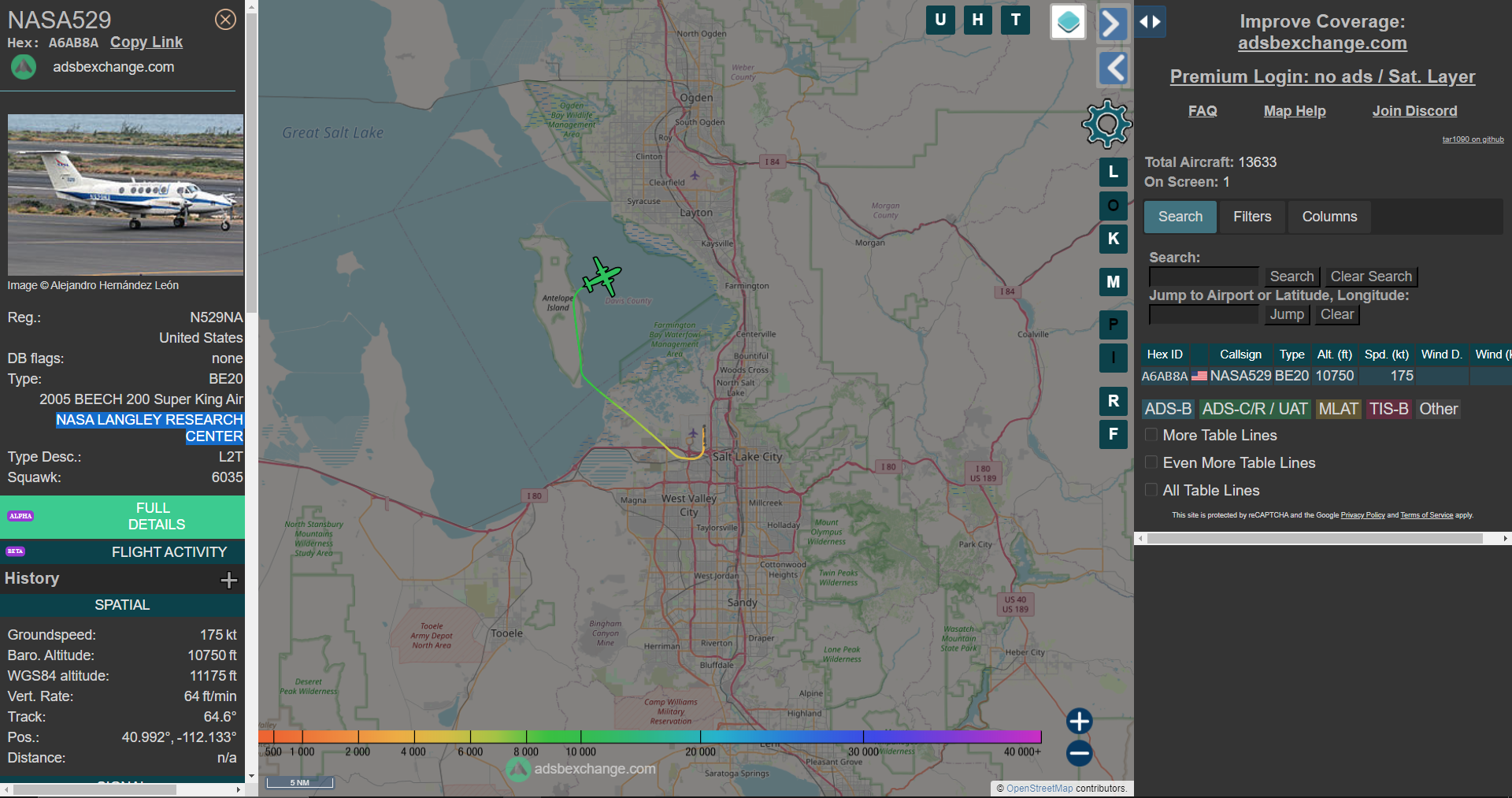Open FLIGHT ACTIVITY section
Image resolution: width=1512 pixels, height=798 pixels.
coord(123,551)
